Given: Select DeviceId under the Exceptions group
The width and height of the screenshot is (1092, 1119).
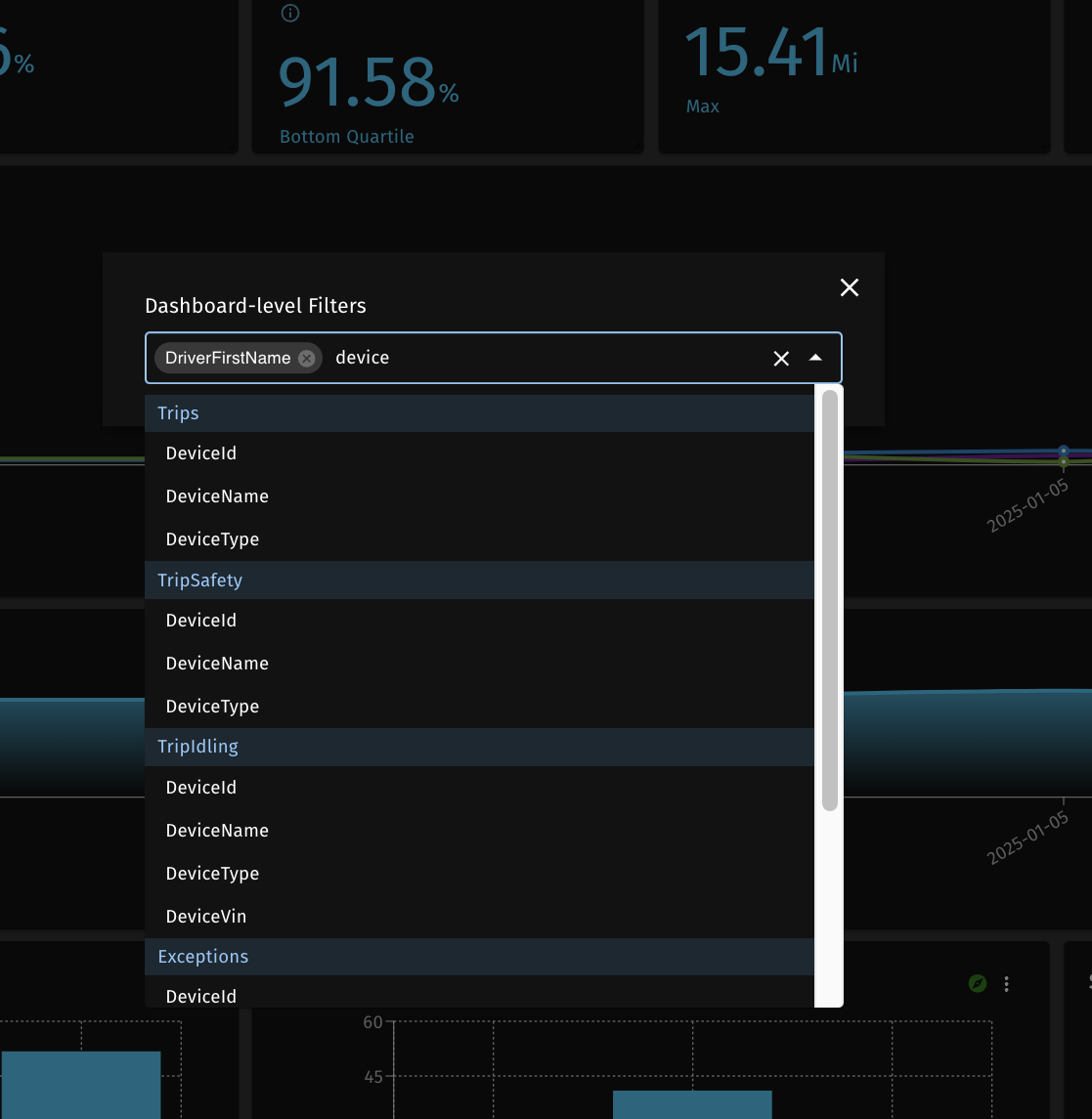Looking at the screenshot, I should click(201, 996).
